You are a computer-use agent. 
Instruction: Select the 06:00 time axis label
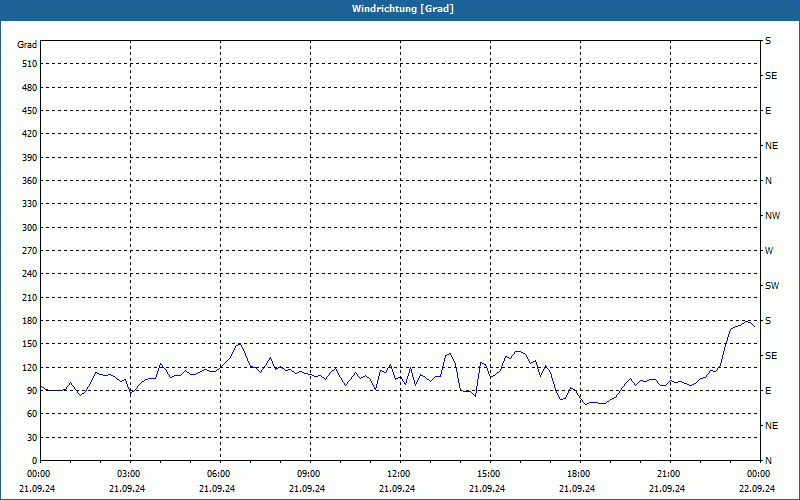coord(220,474)
